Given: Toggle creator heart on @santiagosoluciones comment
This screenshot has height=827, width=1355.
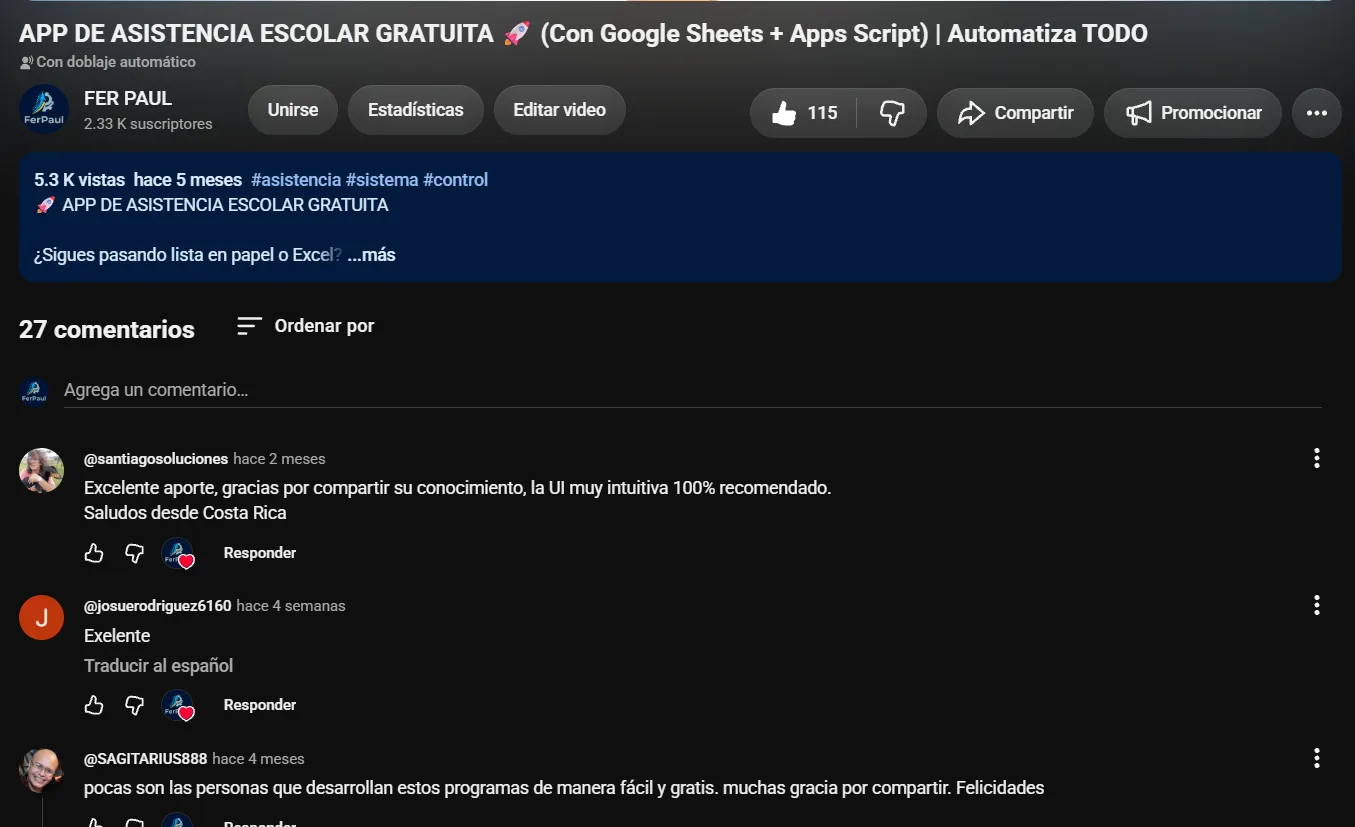Looking at the screenshot, I should (178, 553).
